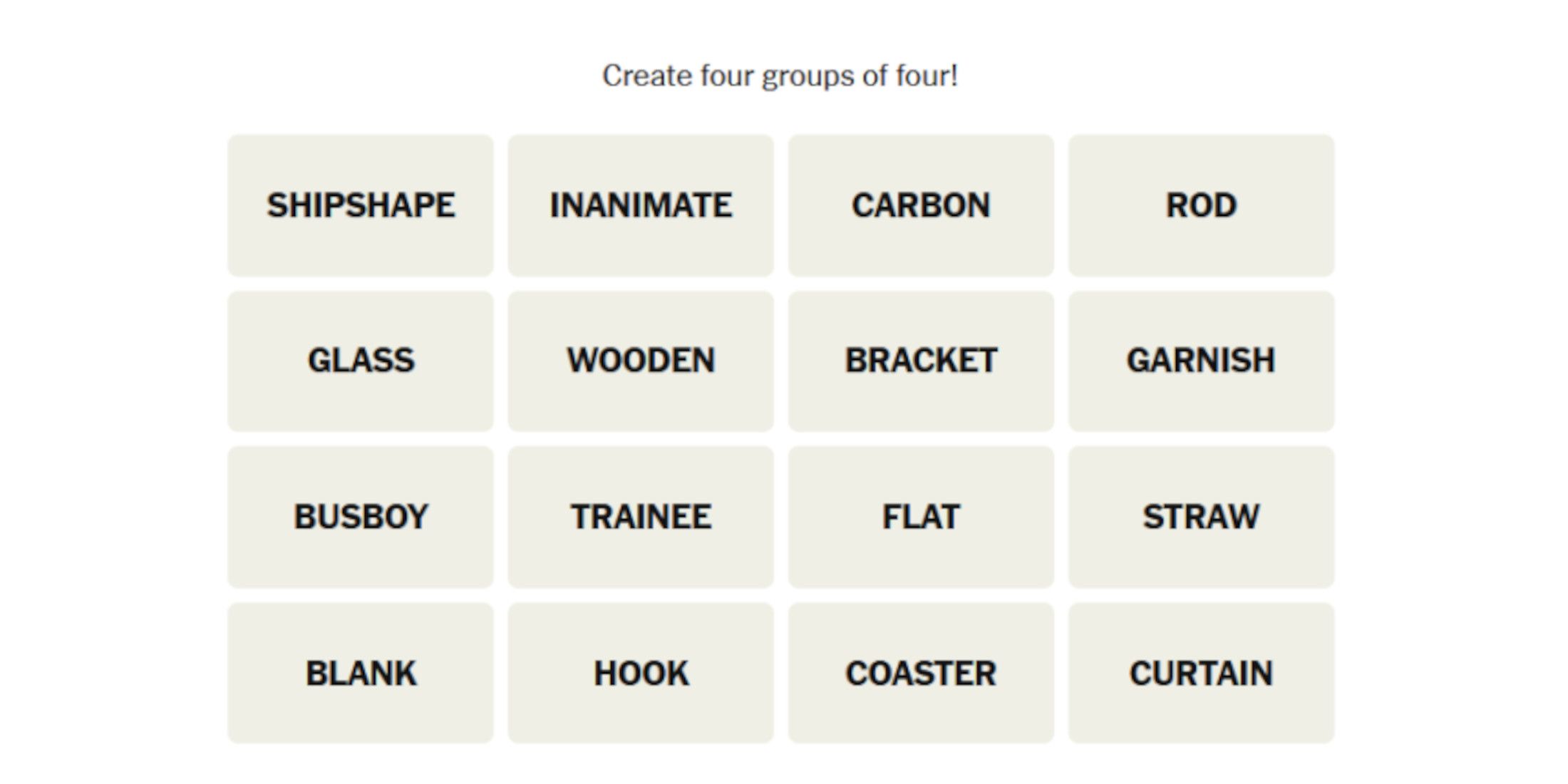Choose the COASTER tile
1568x784 pixels.
[921, 674]
